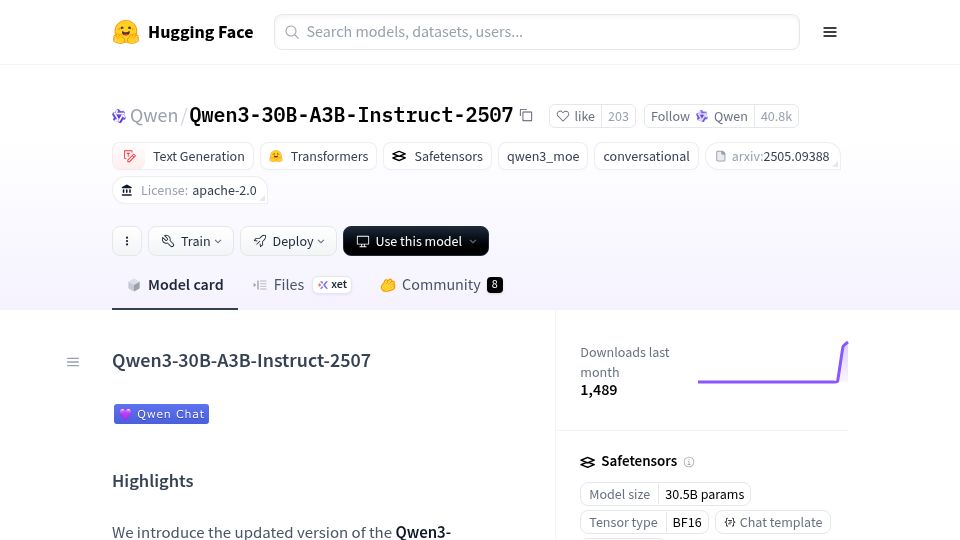Click the Community hands emoji icon
Image resolution: width=960 pixels, height=540 pixels.
tap(388, 285)
